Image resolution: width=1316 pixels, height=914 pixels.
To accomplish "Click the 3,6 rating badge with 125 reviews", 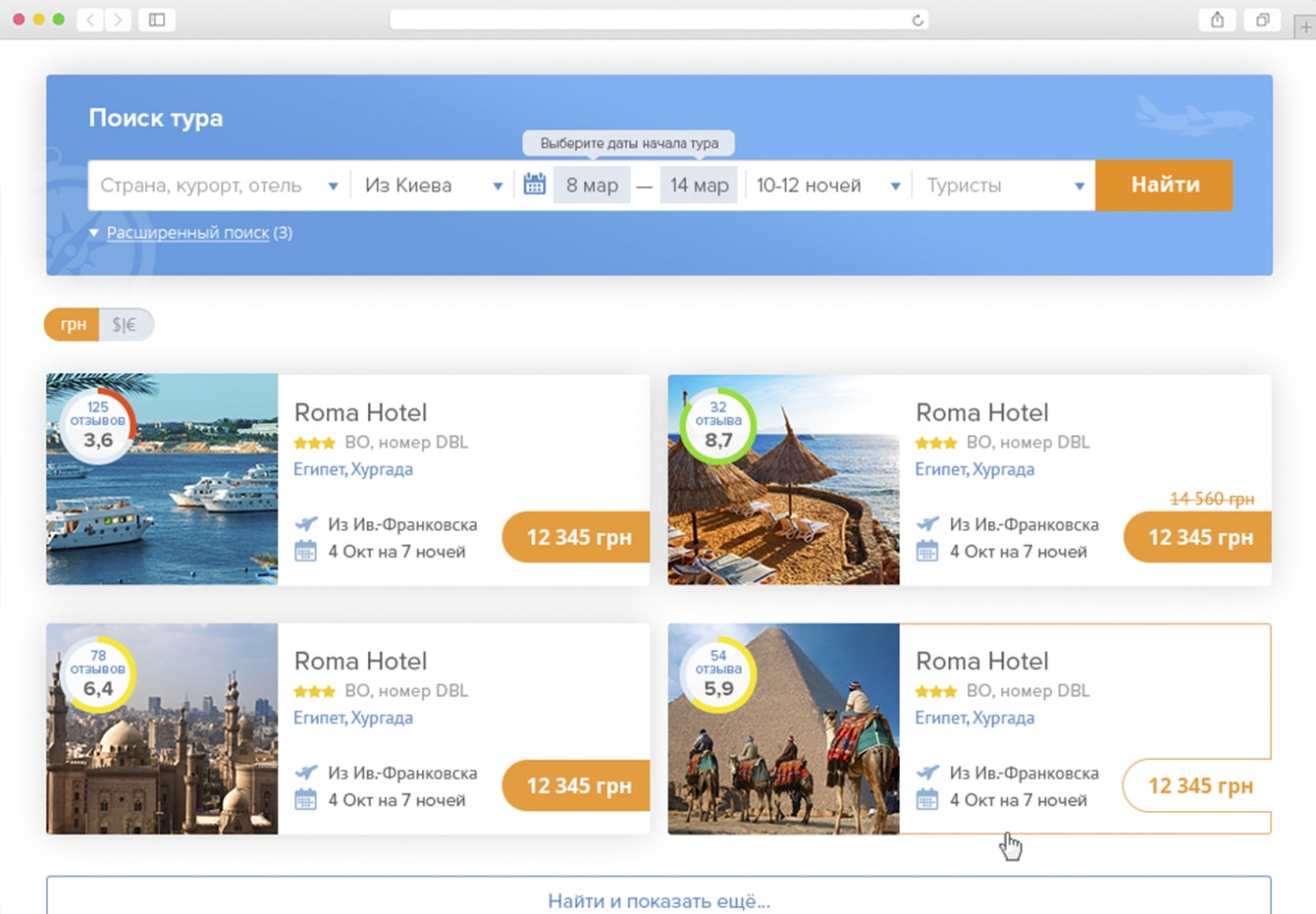I will [x=98, y=427].
